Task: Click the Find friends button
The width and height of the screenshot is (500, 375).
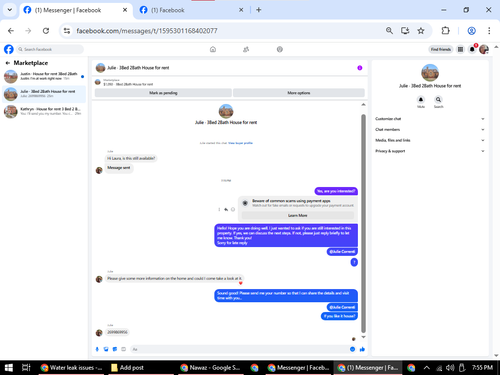Action: [440, 49]
